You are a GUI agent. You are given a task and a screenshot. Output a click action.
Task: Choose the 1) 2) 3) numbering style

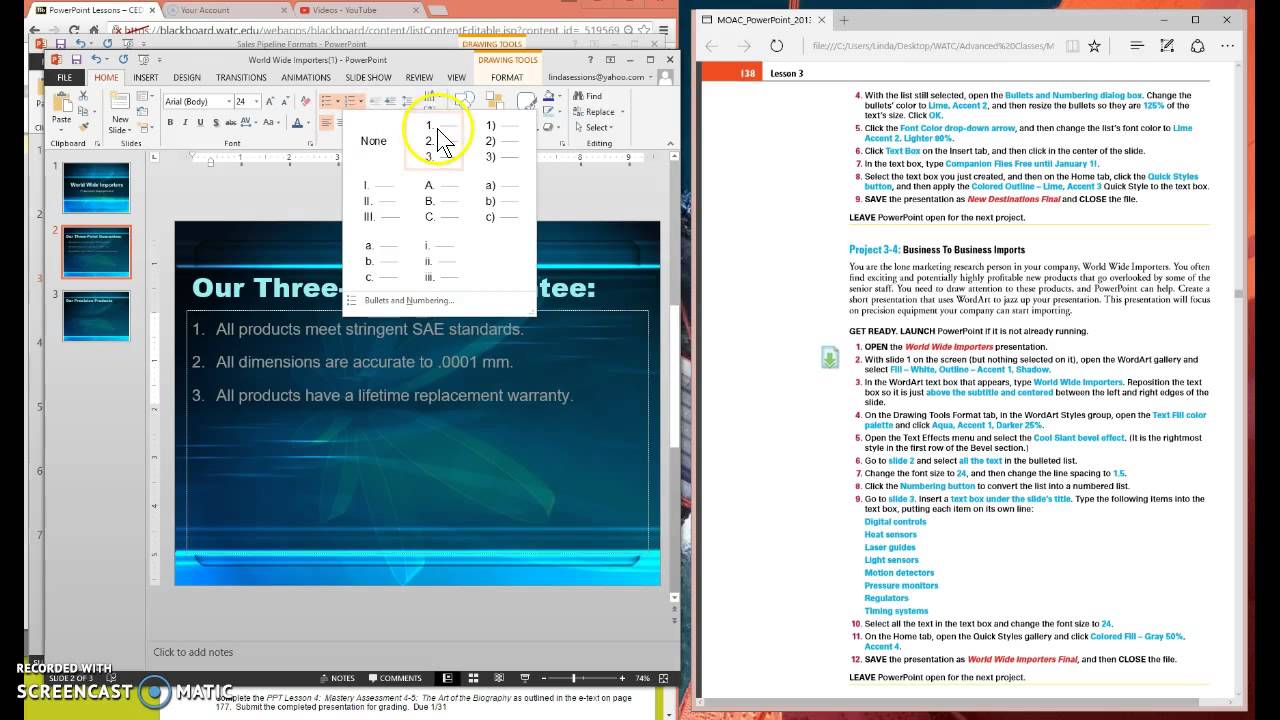pos(502,141)
